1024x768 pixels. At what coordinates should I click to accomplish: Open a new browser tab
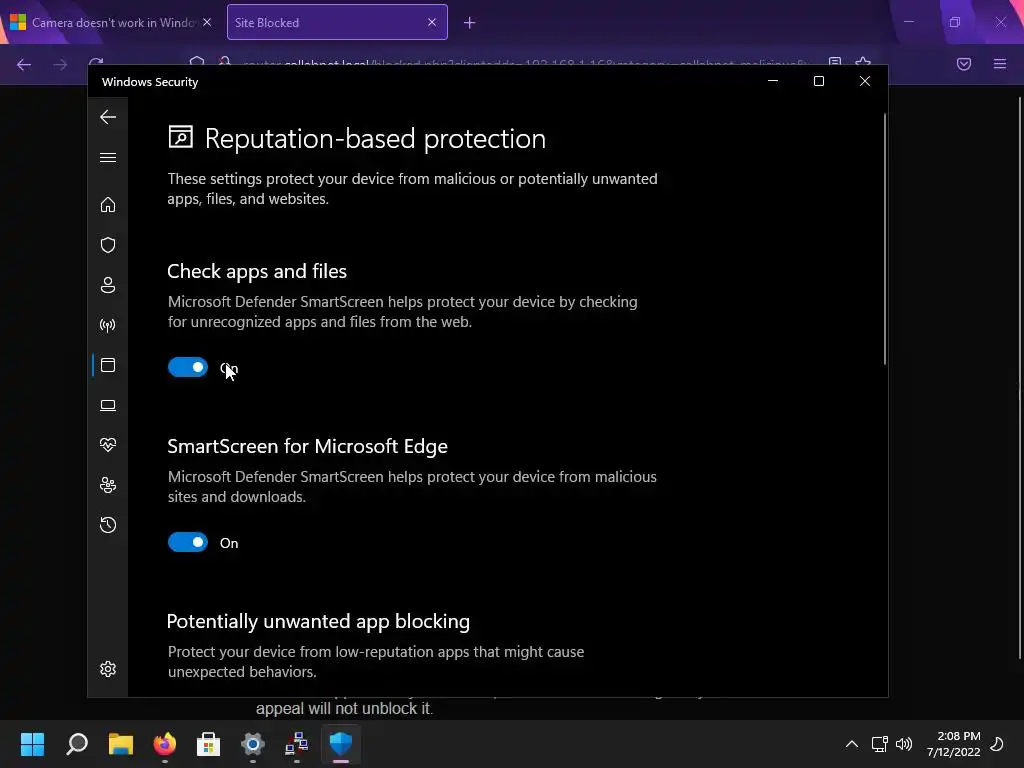coord(470,23)
